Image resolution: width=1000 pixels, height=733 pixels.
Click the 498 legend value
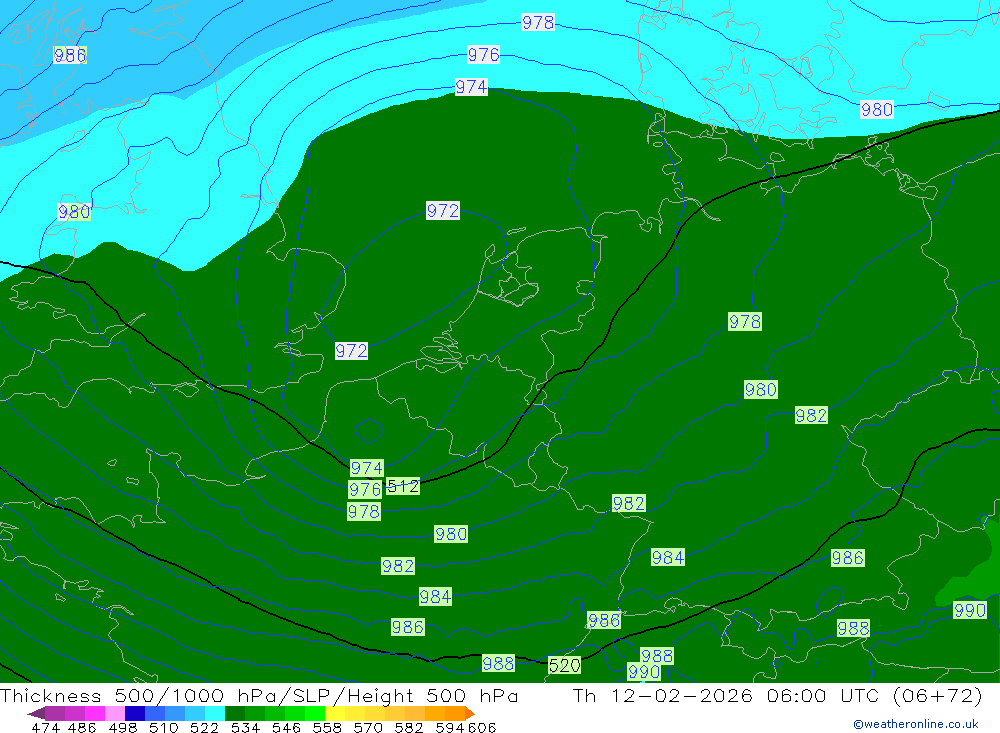click(x=122, y=727)
